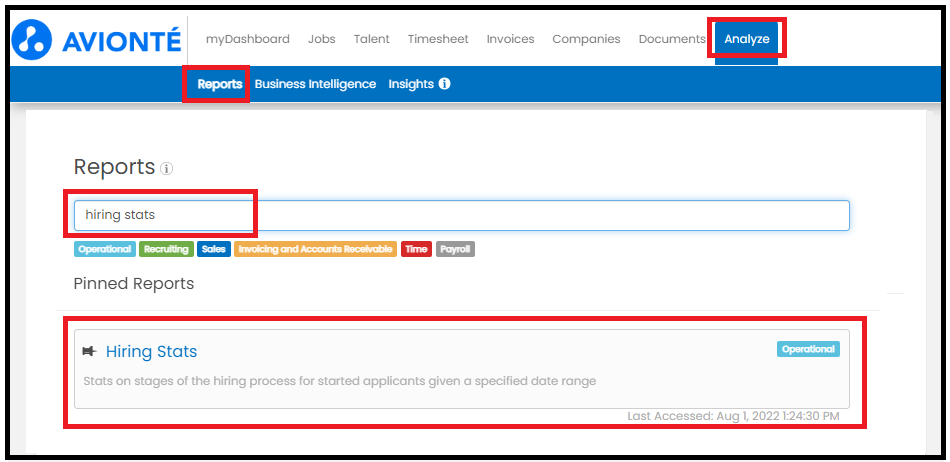The height and width of the screenshot is (462, 950).
Task: Open the Hiring Stats report link
Action: coord(151,351)
